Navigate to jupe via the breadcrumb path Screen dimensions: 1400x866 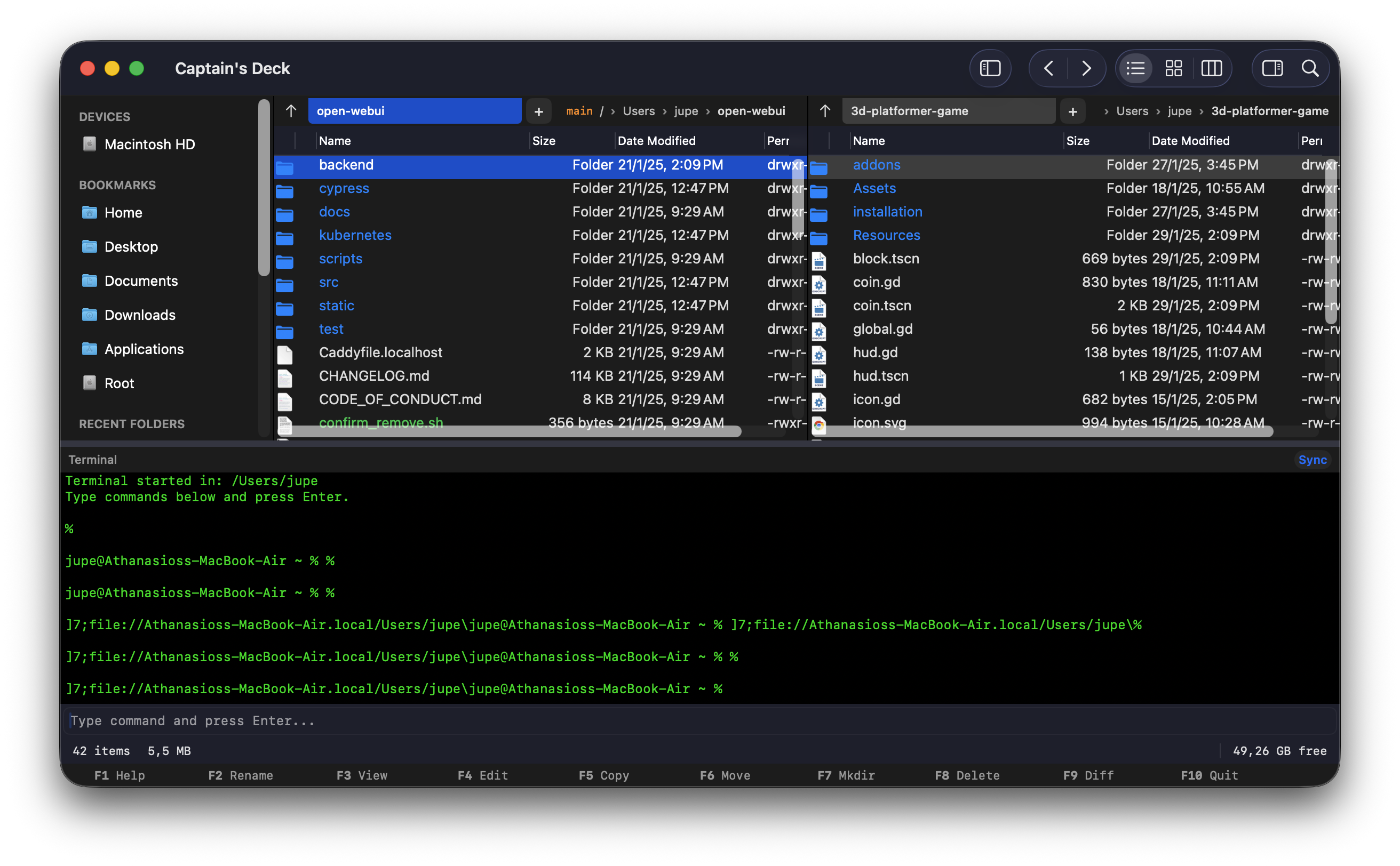686,110
